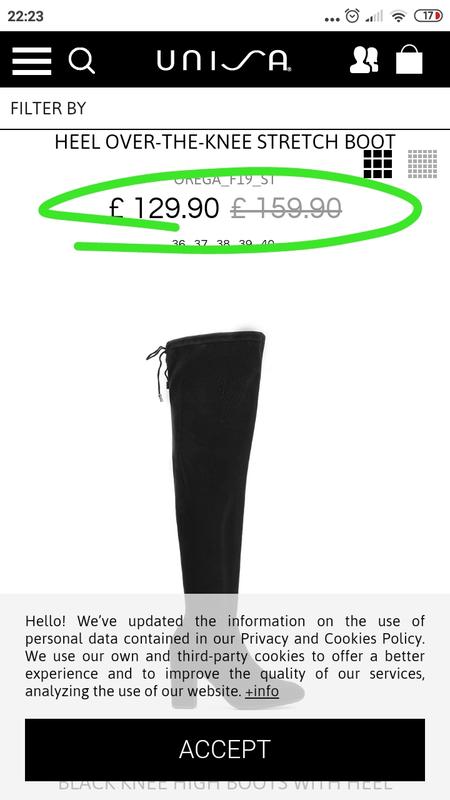Tap the signal strength bars icon
Image resolution: width=450 pixels, height=800 pixels.
[374, 17]
